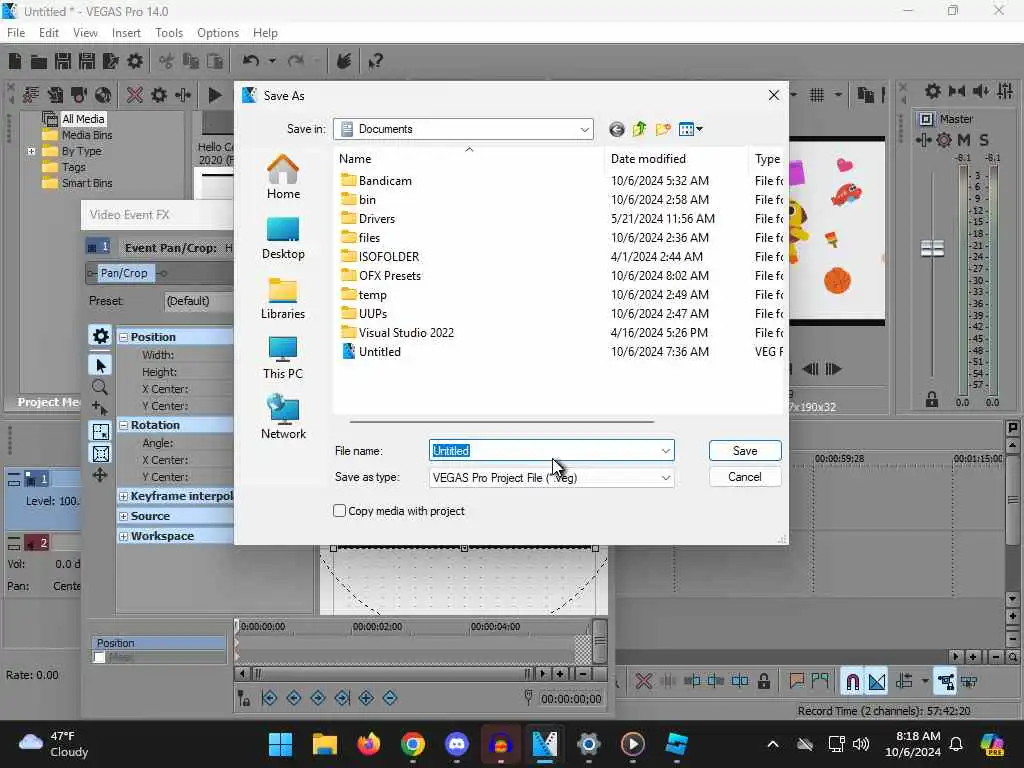The width and height of the screenshot is (1024, 768).
Task: Click the What's This help icon
Action: tap(375, 61)
